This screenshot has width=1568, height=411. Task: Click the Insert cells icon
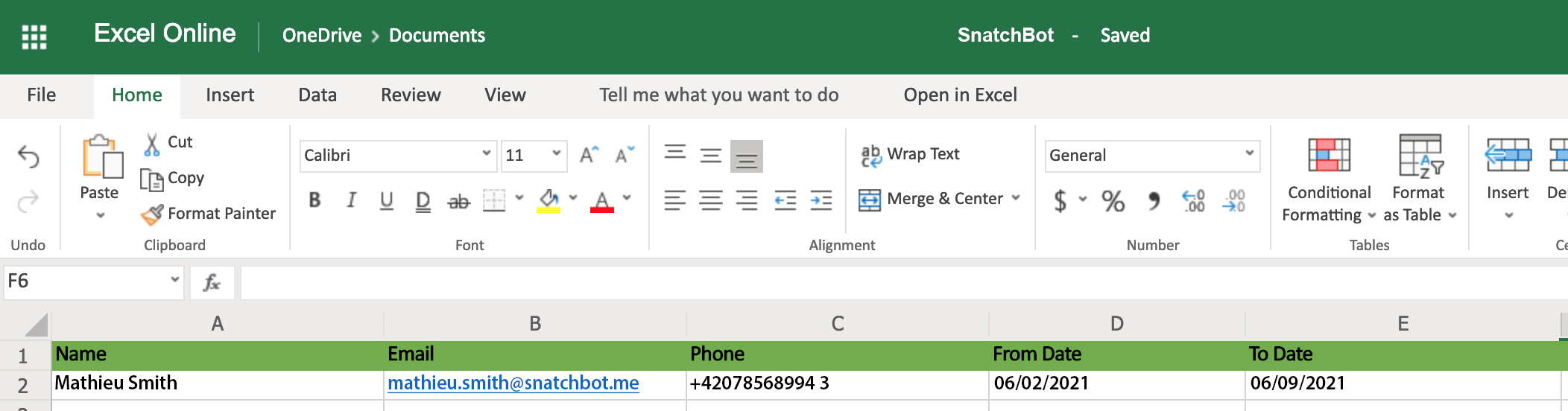1508,155
